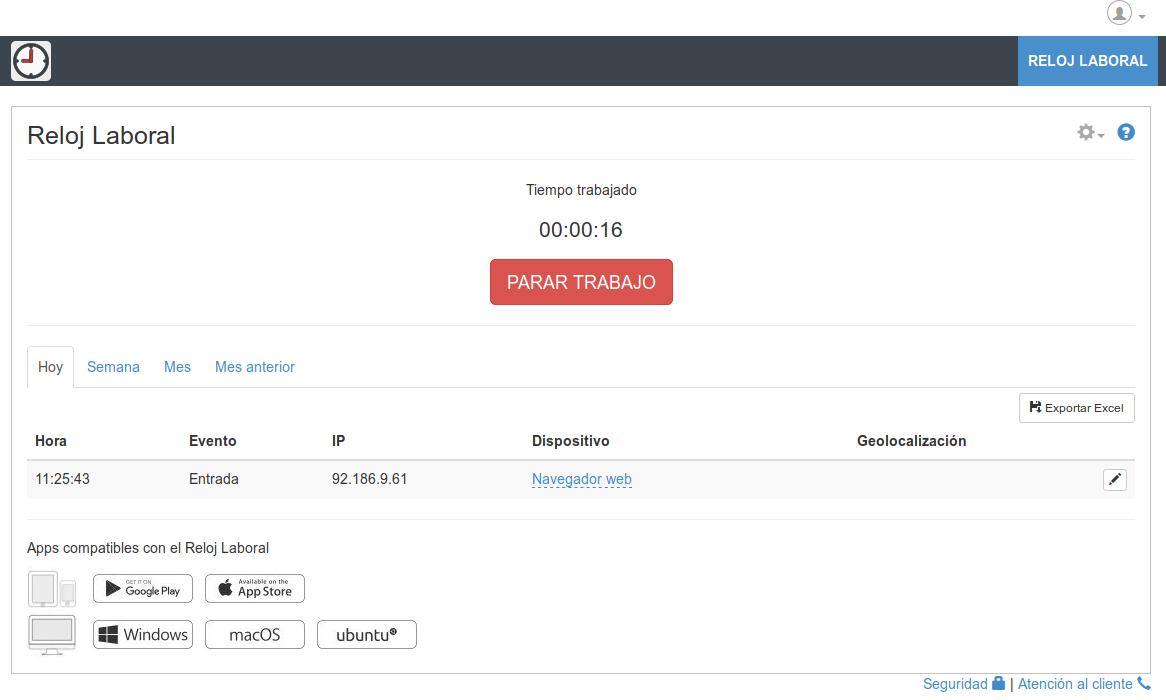The image size is (1166, 700).
Task: Export records with Exportar Excel
Action: pos(1077,408)
